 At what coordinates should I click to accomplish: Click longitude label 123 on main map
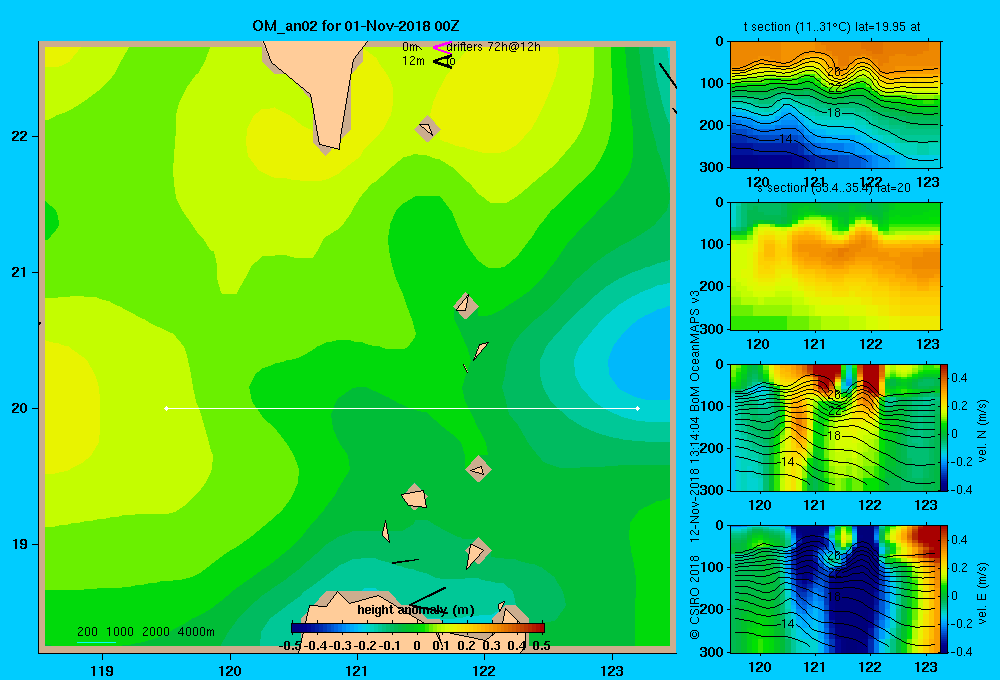click(612, 670)
